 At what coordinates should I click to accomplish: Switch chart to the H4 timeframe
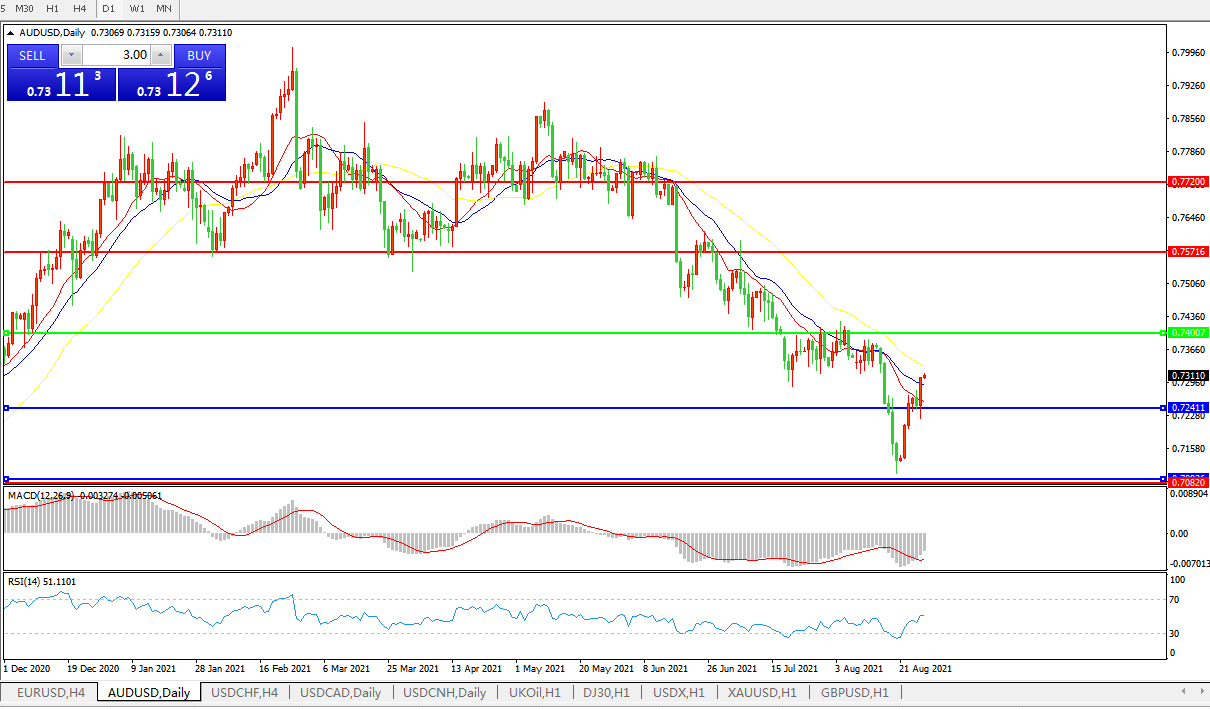tap(80, 8)
